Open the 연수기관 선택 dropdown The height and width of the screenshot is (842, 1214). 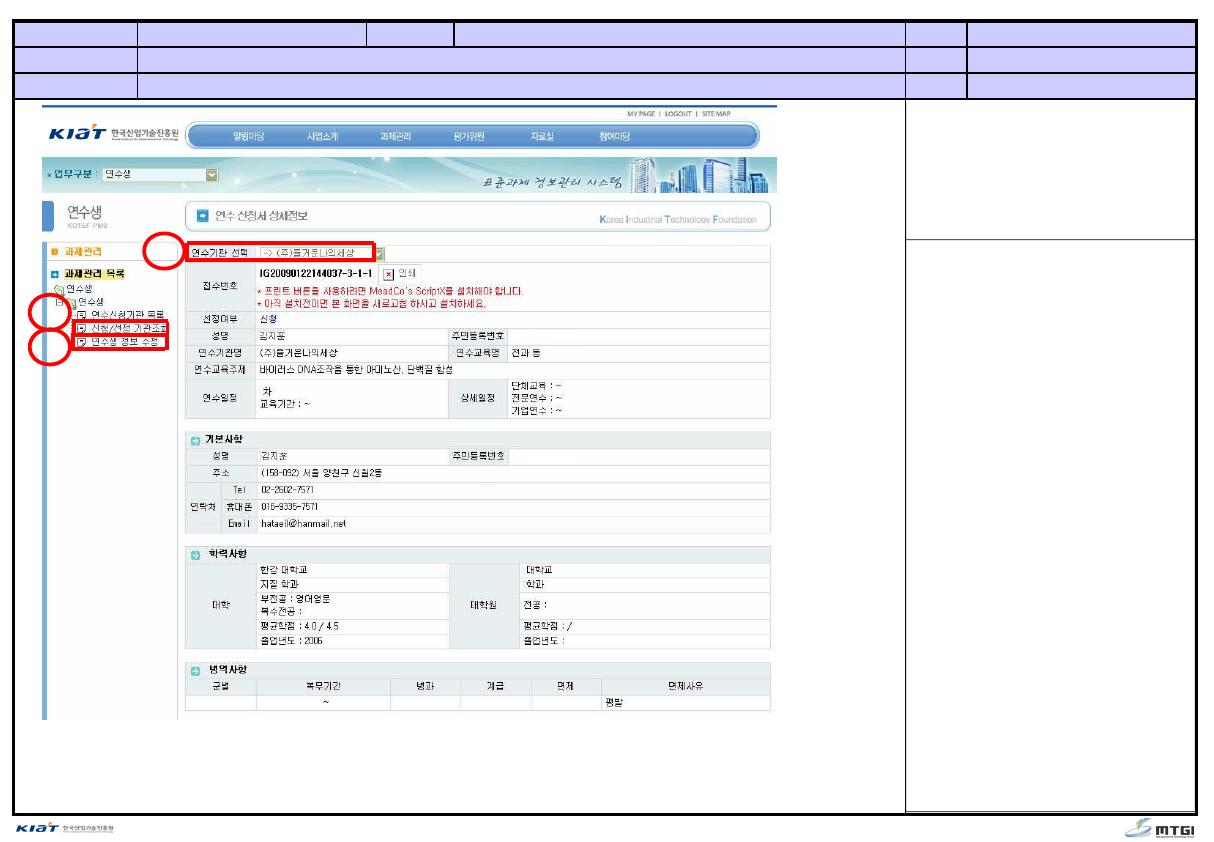click(320, 253)
